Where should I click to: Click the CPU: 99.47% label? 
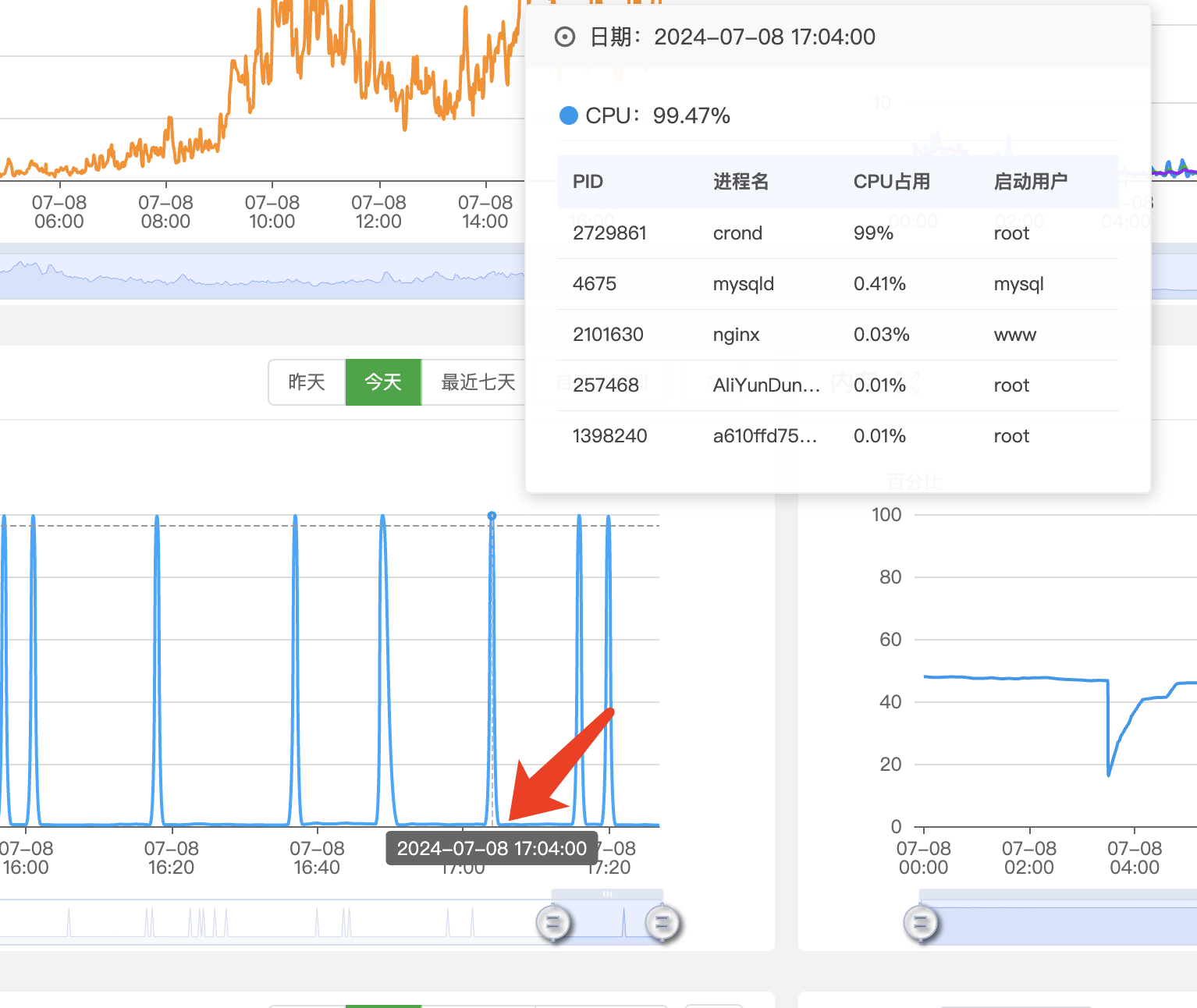[x=658, y=115]
